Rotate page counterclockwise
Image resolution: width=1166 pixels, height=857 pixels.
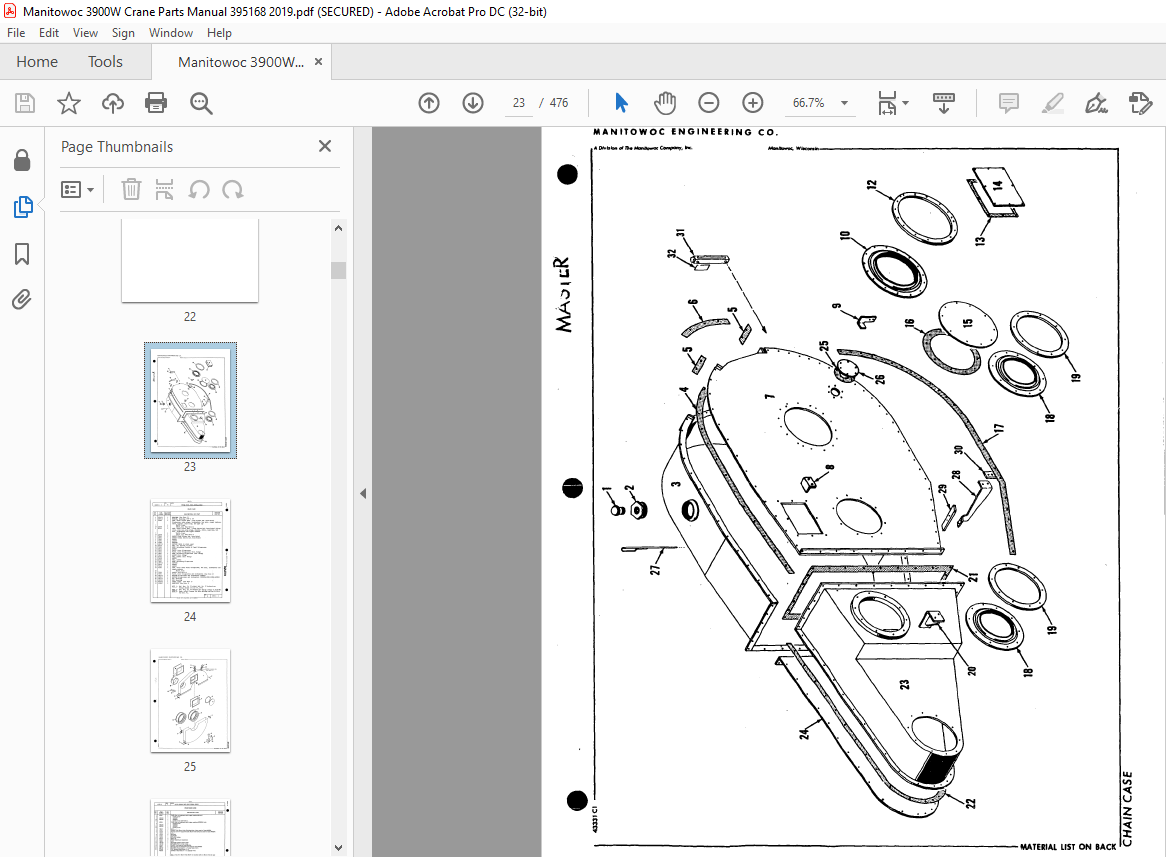pyautogui.click(x=199, y=190)
